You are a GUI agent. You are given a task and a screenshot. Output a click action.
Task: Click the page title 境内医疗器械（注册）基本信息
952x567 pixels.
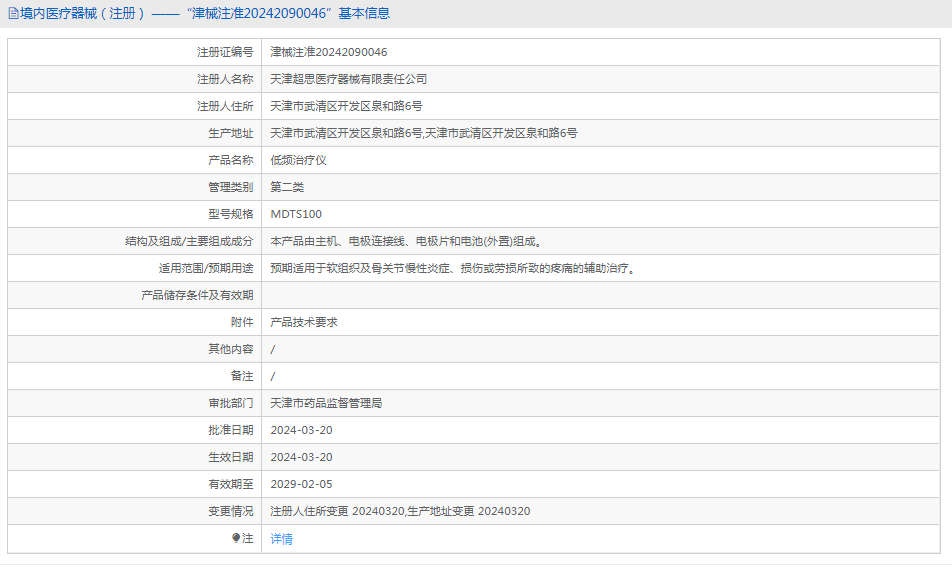(x=205, y=13)
